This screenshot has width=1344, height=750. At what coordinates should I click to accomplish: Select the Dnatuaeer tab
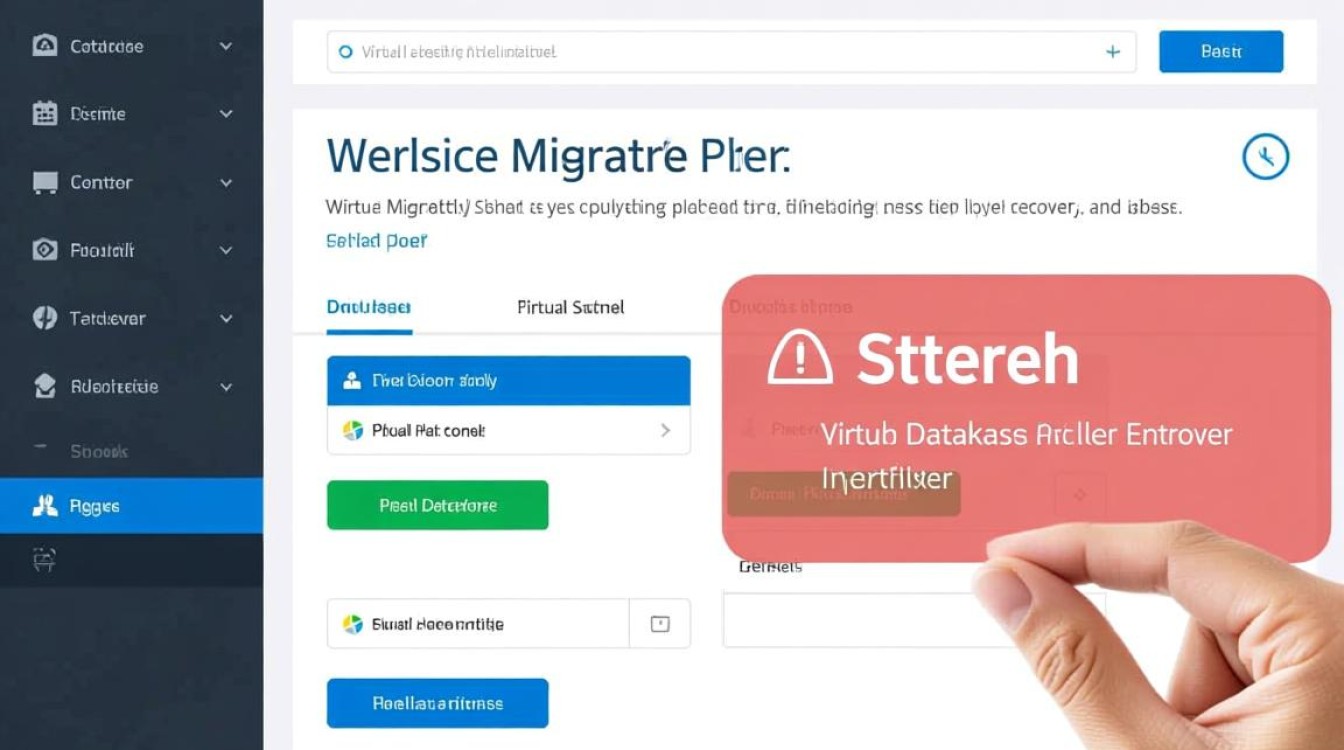point(369,307)
